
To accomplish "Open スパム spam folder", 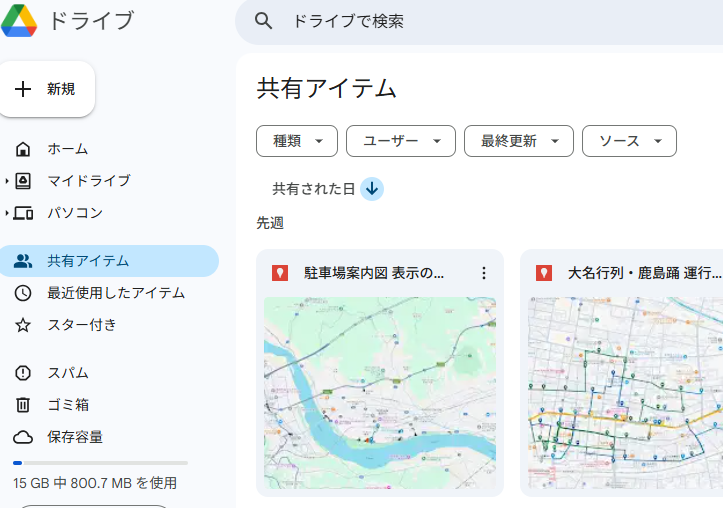I will click(x=67, y=373).
